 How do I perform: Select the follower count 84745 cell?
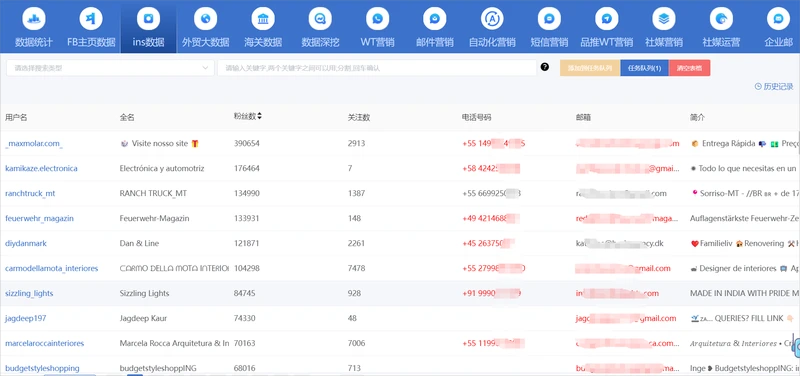point(245,293)
